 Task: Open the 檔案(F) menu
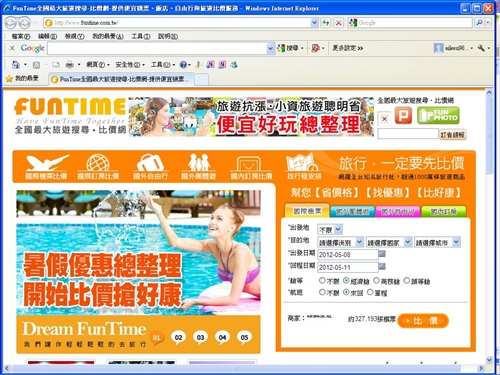(21, 36)
